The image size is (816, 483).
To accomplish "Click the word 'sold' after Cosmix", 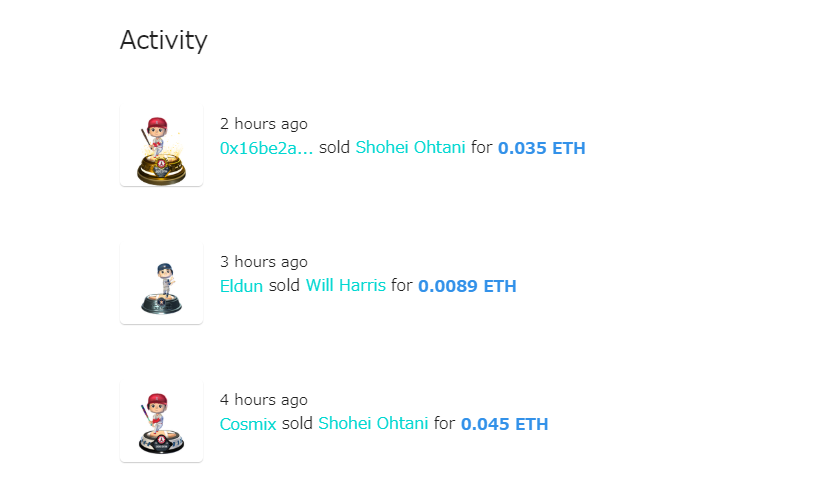I will coord(297,423).
